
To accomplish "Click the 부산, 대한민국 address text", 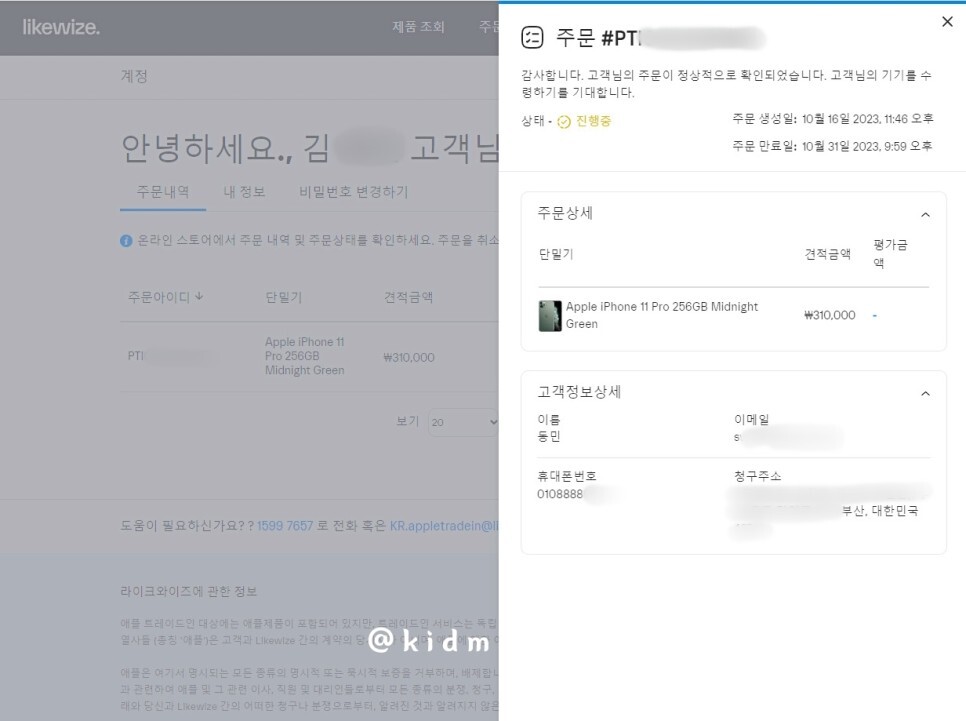I will point(880,511).
